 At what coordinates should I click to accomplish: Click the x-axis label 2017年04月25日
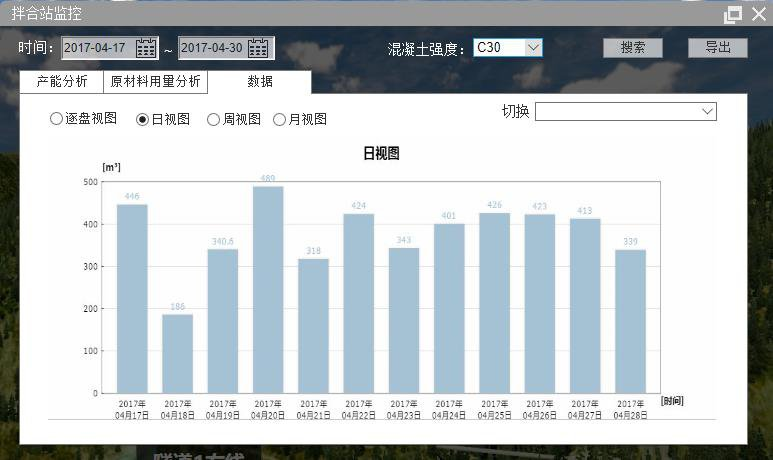tap(494, 410)
